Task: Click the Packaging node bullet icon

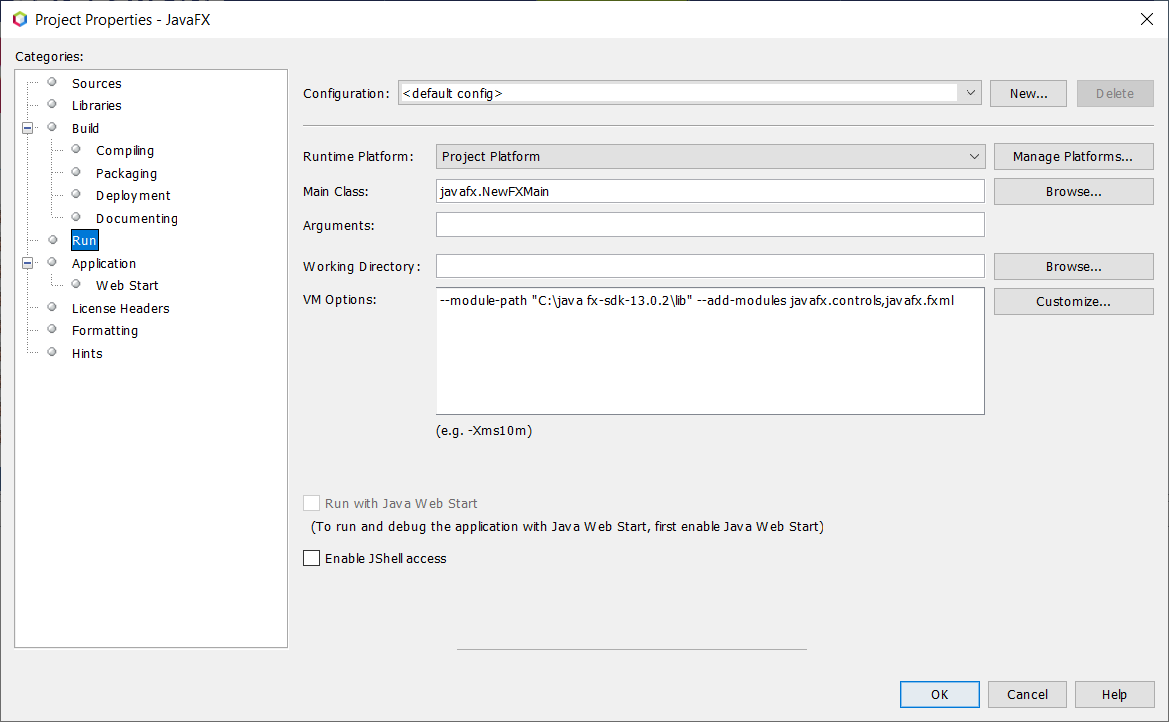Action: pos(76,172)
